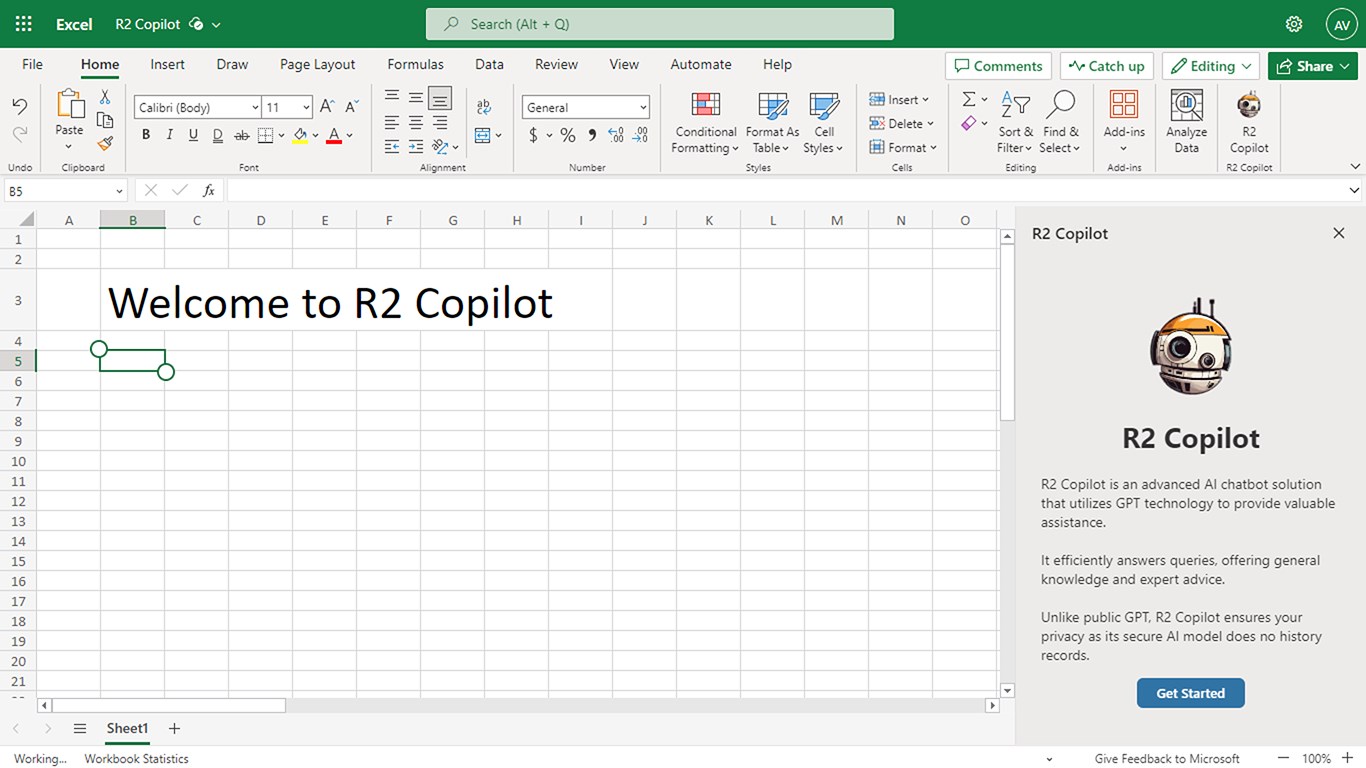
Task: Launch Analyze Data
Action: tap(1187, 121)
